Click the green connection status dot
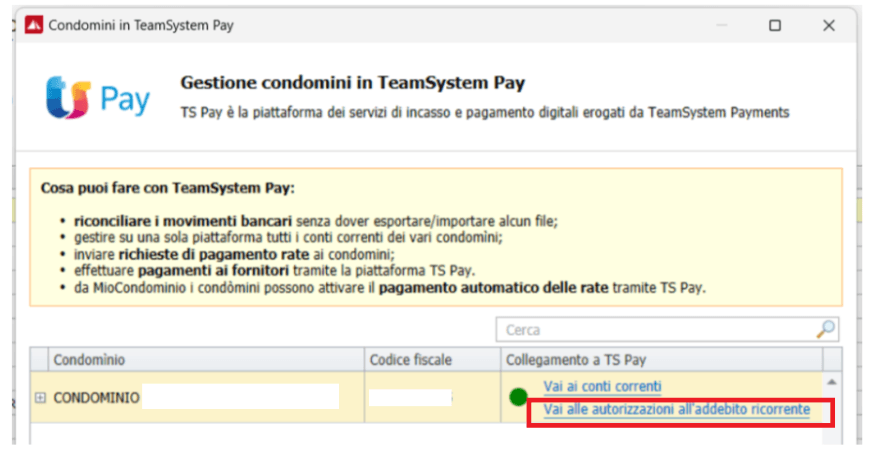This screenshot has width=884, height=457. (518, 397)
